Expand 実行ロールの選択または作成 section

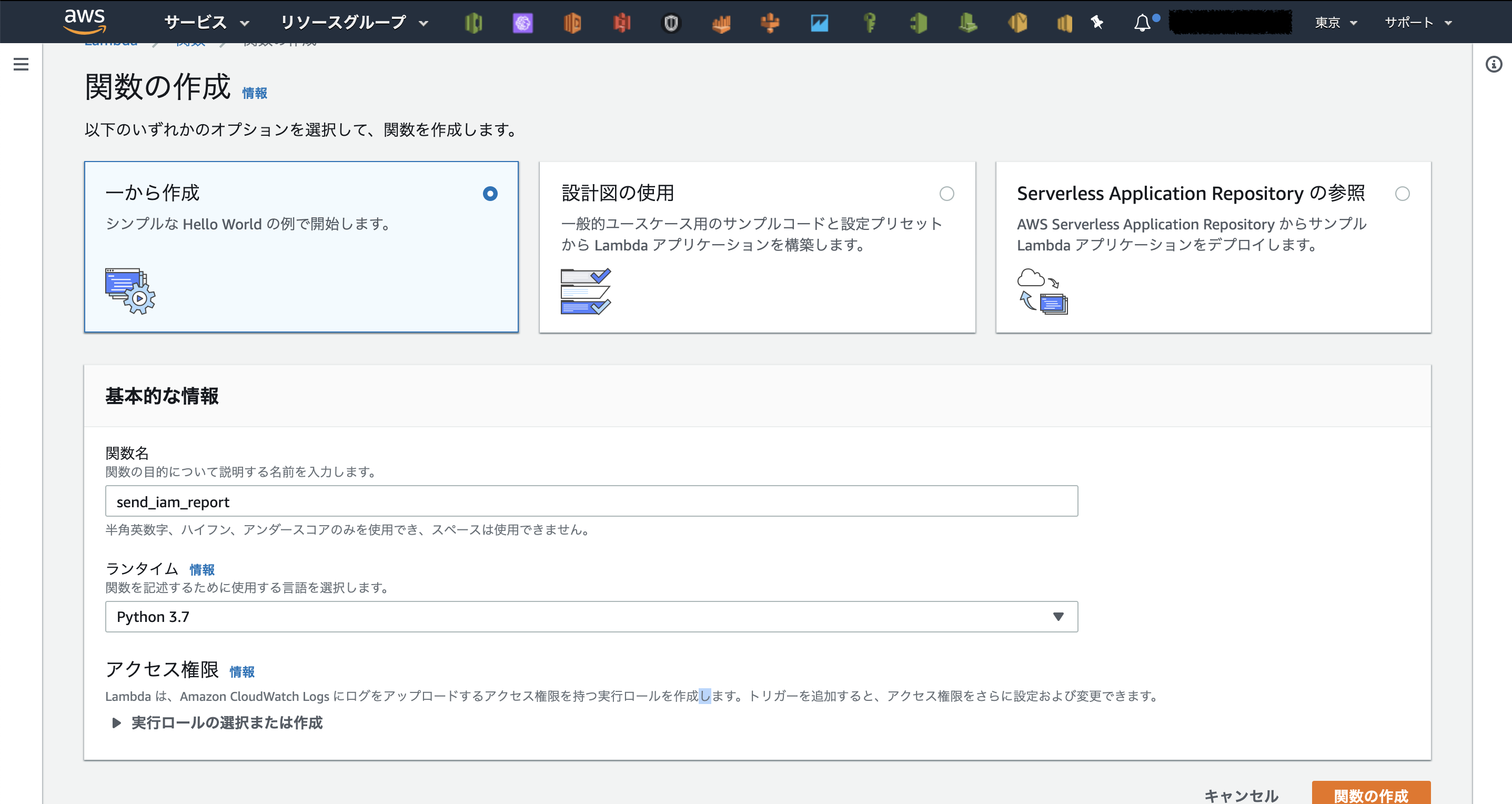pos(227,723)
